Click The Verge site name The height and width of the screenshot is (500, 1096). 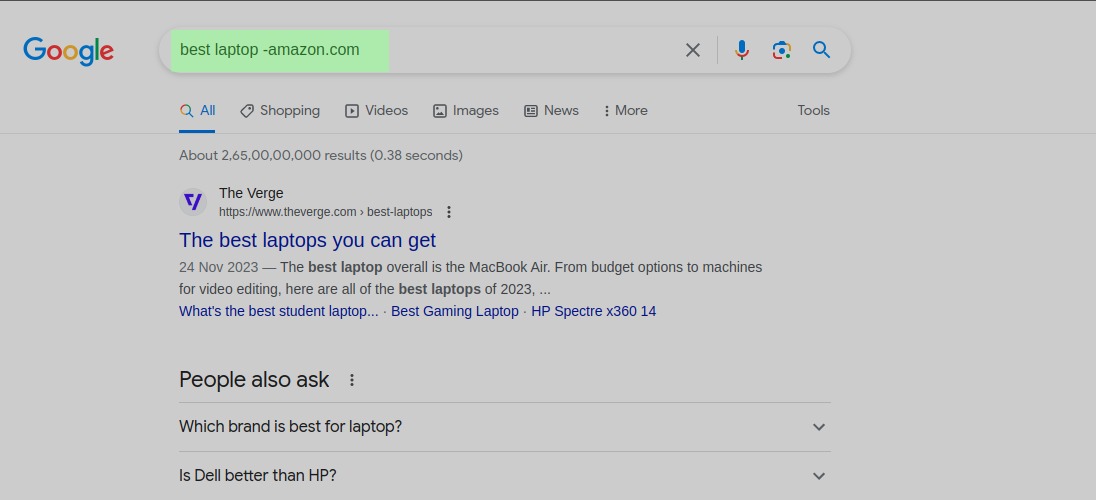point(251,193)
